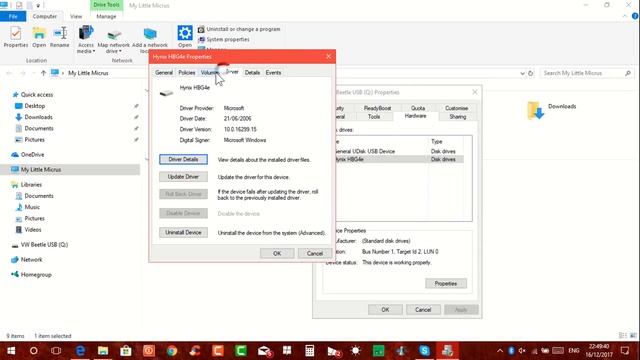Collapse the ribbon with the chevron
This screenshot has height=360, width=640.
click(625, 16)
